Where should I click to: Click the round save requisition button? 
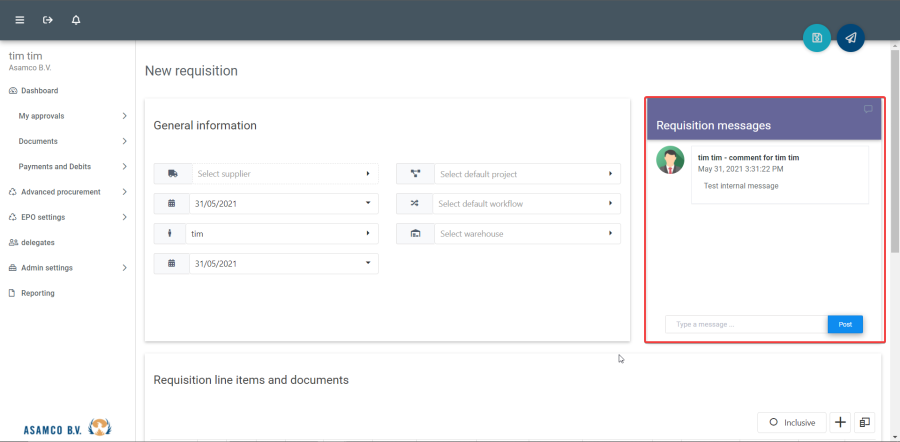click(x=817, y=38)
